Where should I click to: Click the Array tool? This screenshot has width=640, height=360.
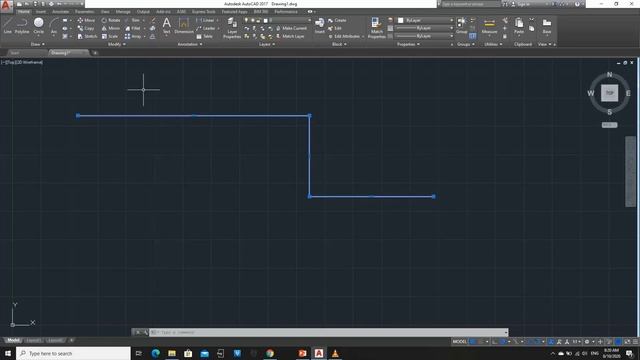pos(133,36)
